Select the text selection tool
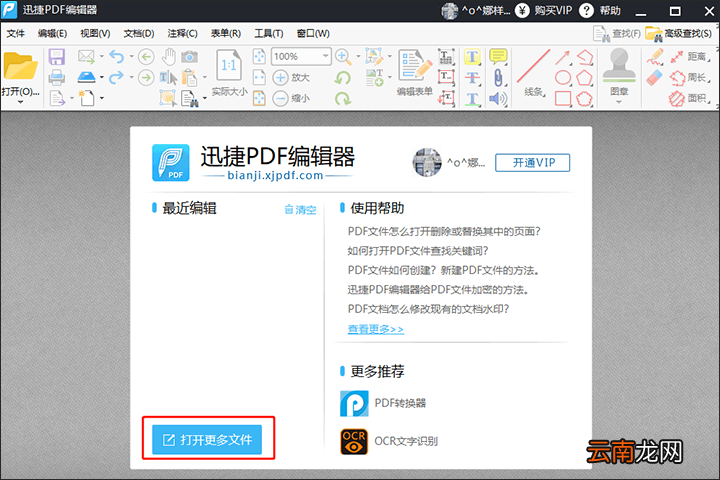Viewport: 720px width, 480px height. (168, 77)
